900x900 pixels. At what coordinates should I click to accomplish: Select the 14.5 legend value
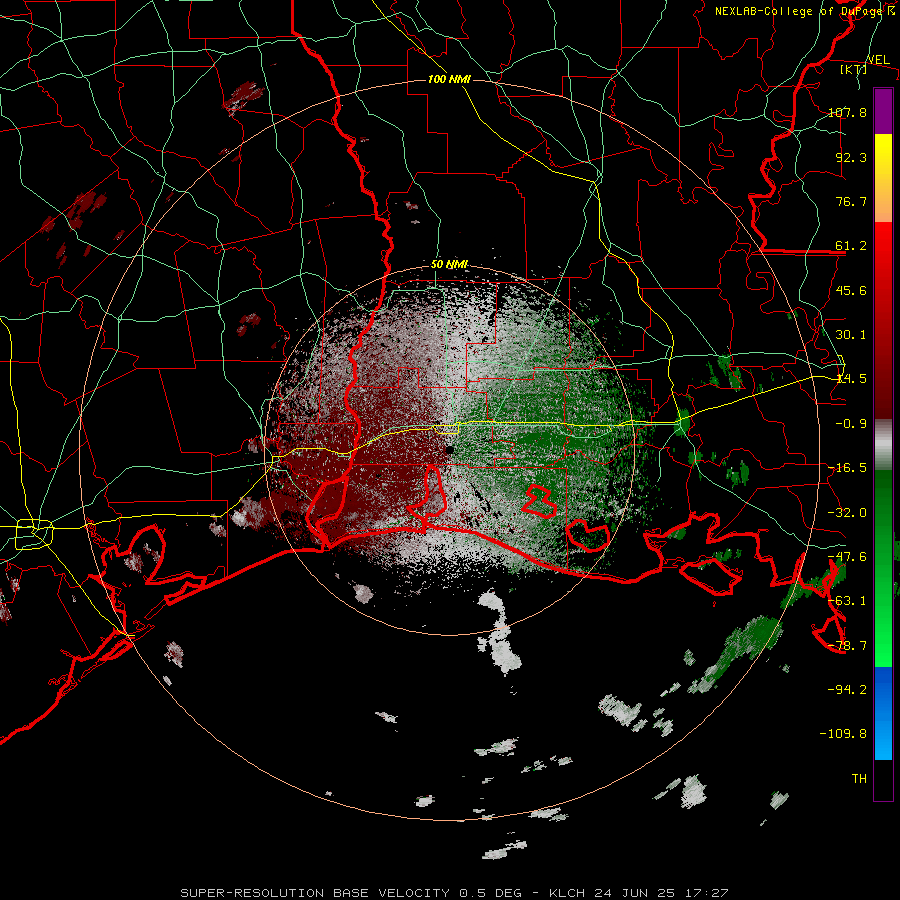(x=851, y=379)
